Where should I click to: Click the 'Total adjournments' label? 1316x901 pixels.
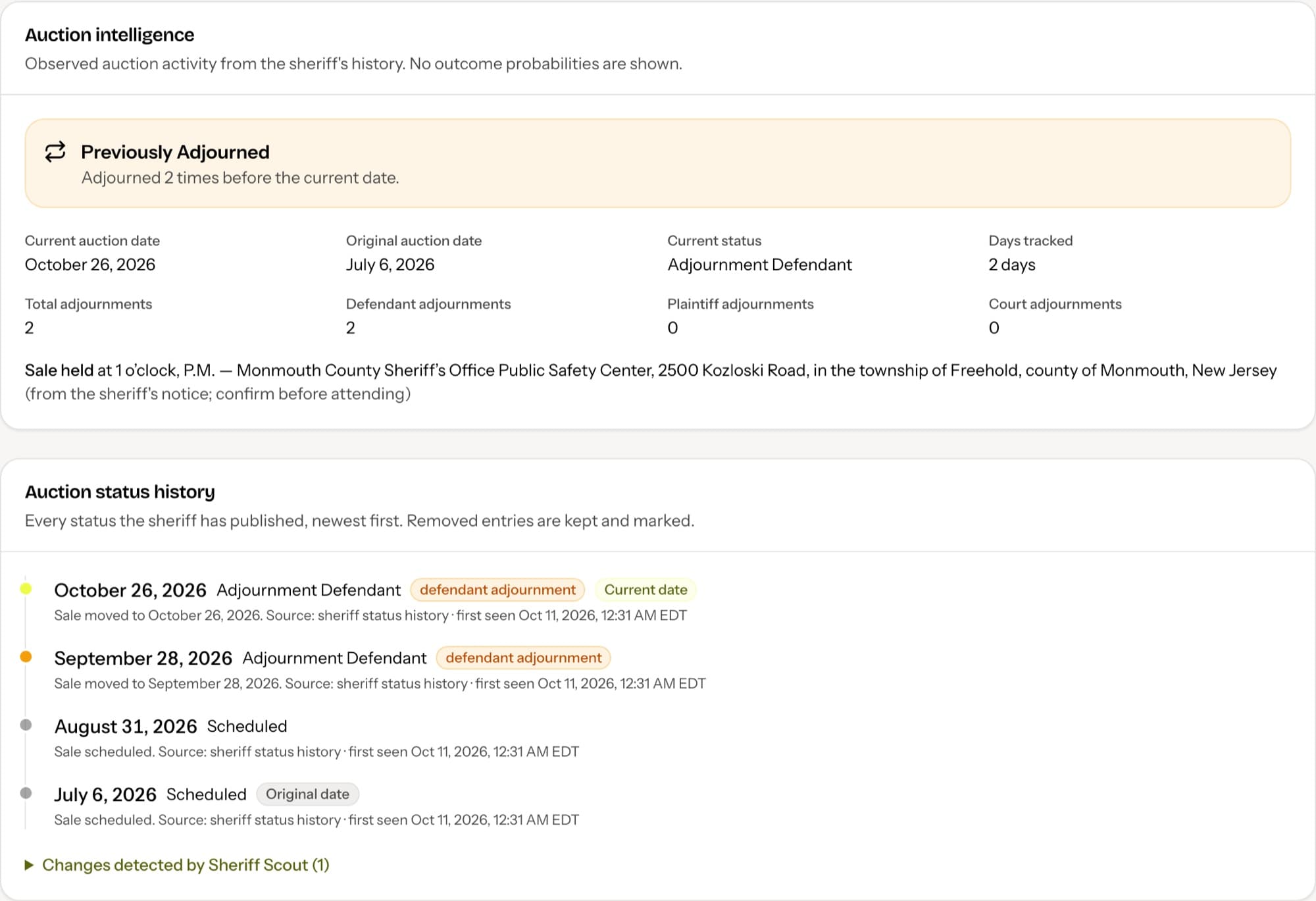pyautogui.click(x=88, y=304)
